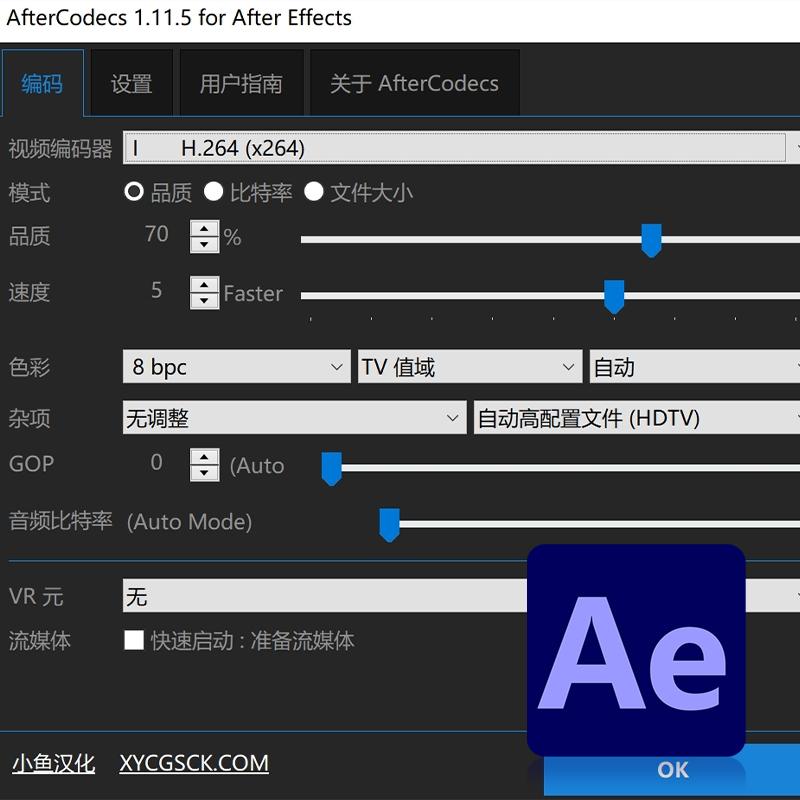Click the GOP value field showing 0
Viewport: 800px width, 800px height.
(x=156, y=463)
